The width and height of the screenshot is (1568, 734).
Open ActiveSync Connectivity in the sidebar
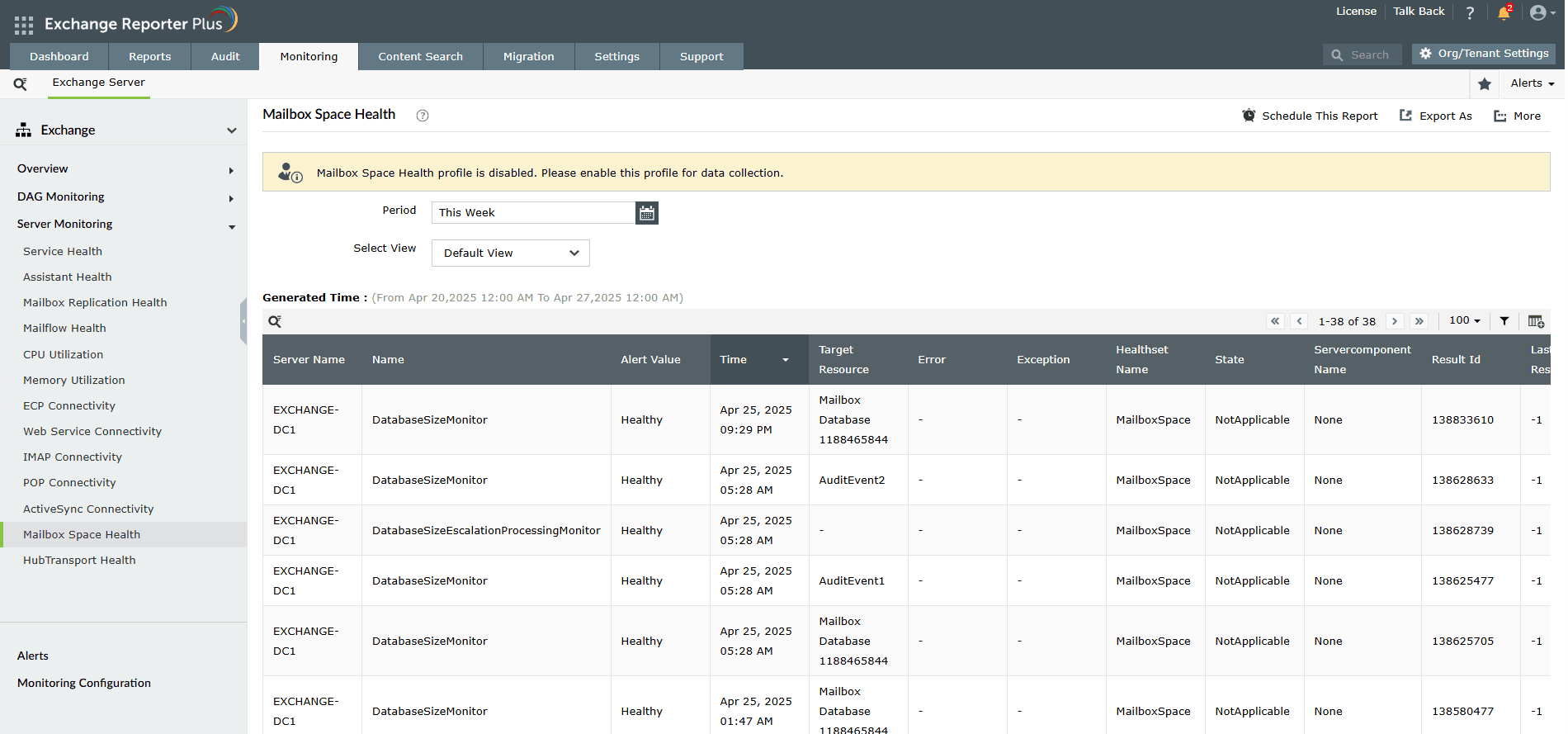(88, 509)
